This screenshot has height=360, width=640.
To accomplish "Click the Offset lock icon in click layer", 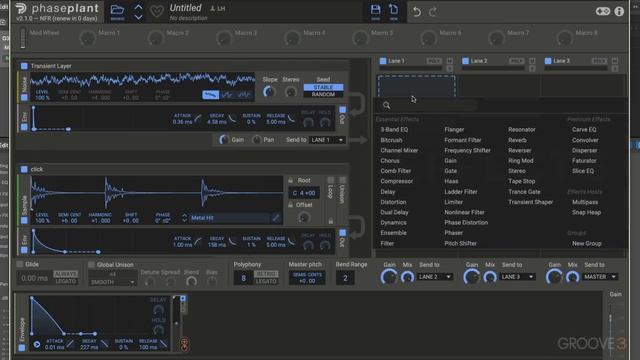I will click(x=291, y=204).
